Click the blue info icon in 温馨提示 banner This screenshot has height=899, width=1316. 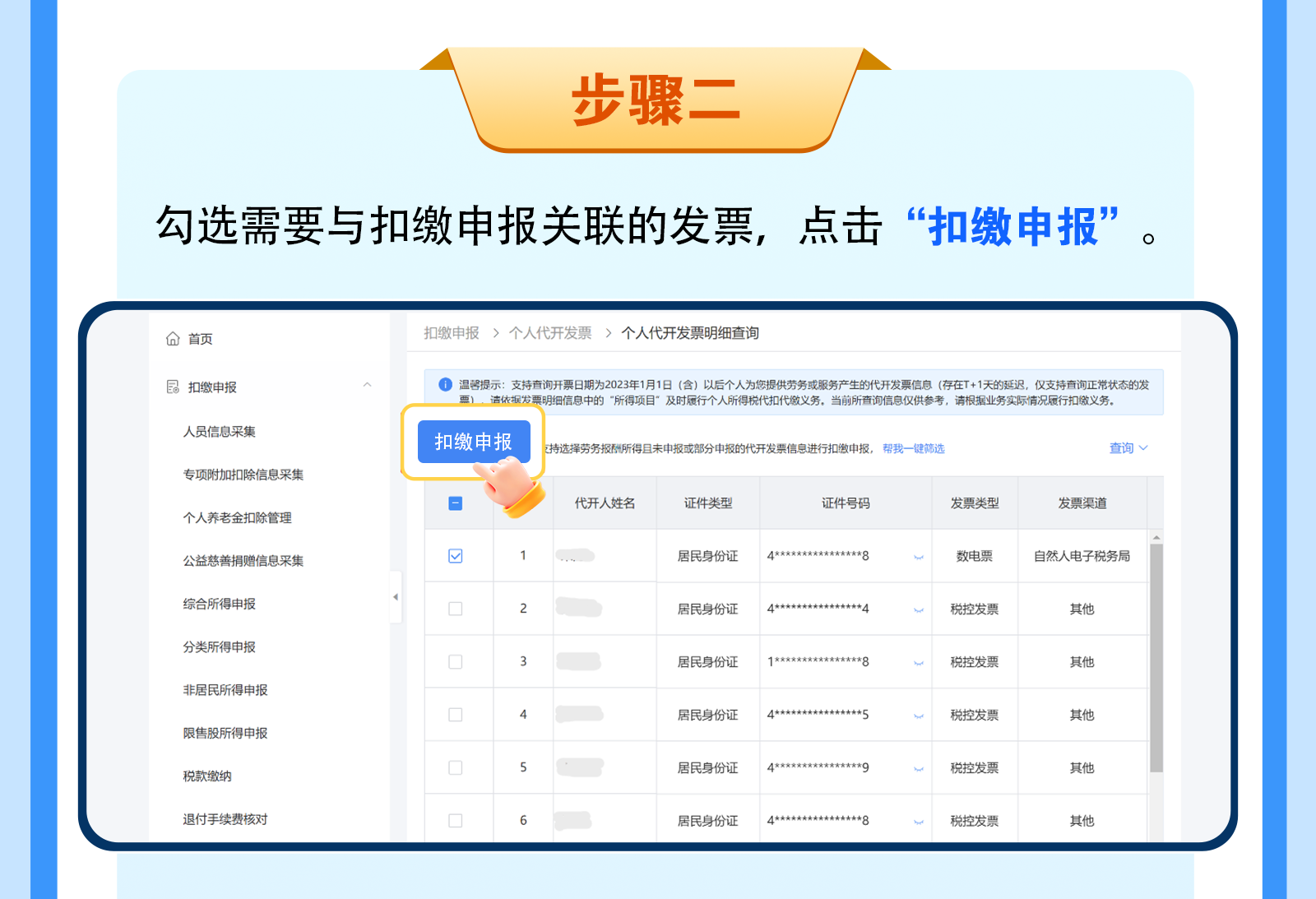pos(445,384)
